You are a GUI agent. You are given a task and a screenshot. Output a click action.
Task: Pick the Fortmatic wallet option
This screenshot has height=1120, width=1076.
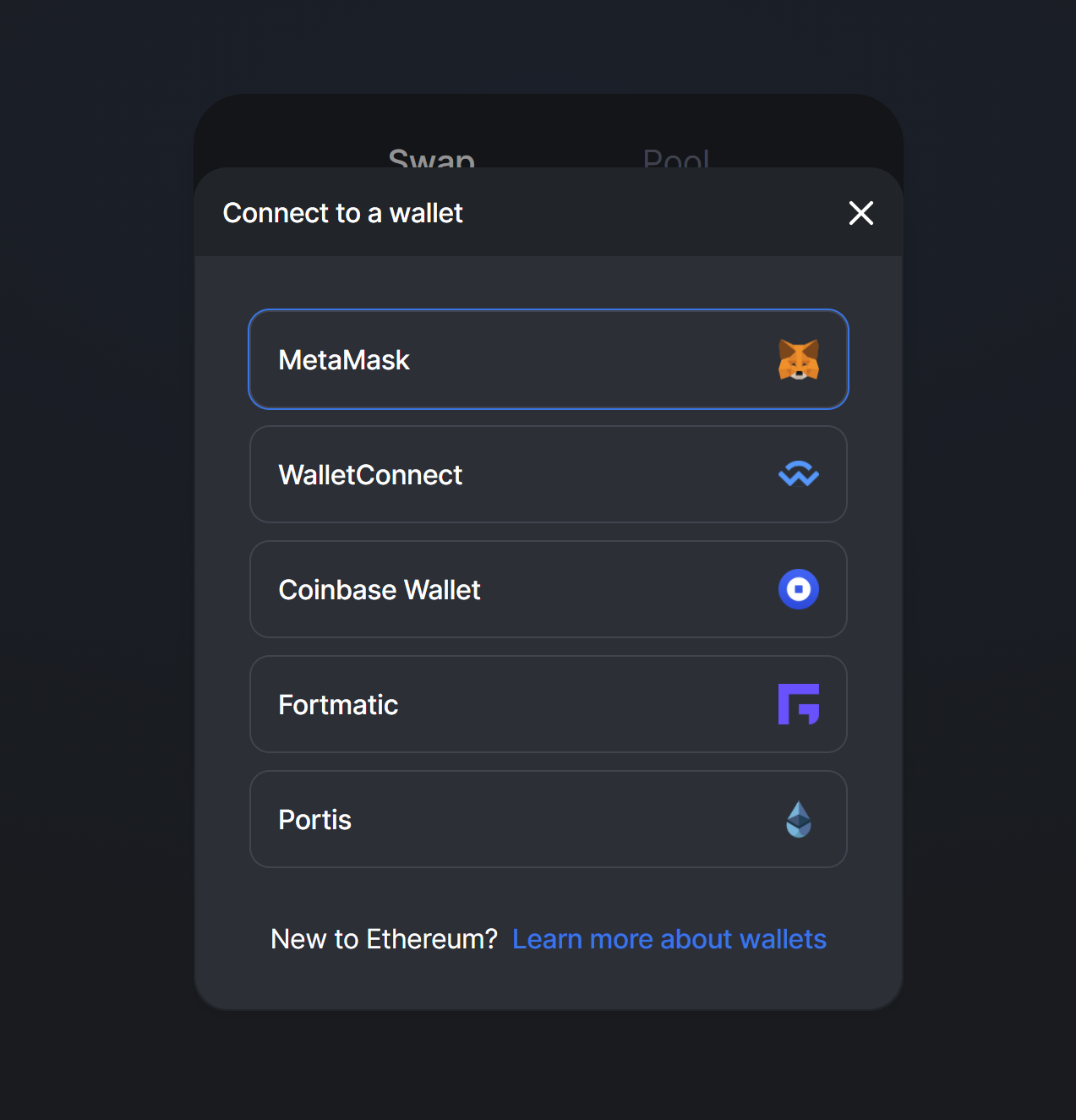(549, 704)
